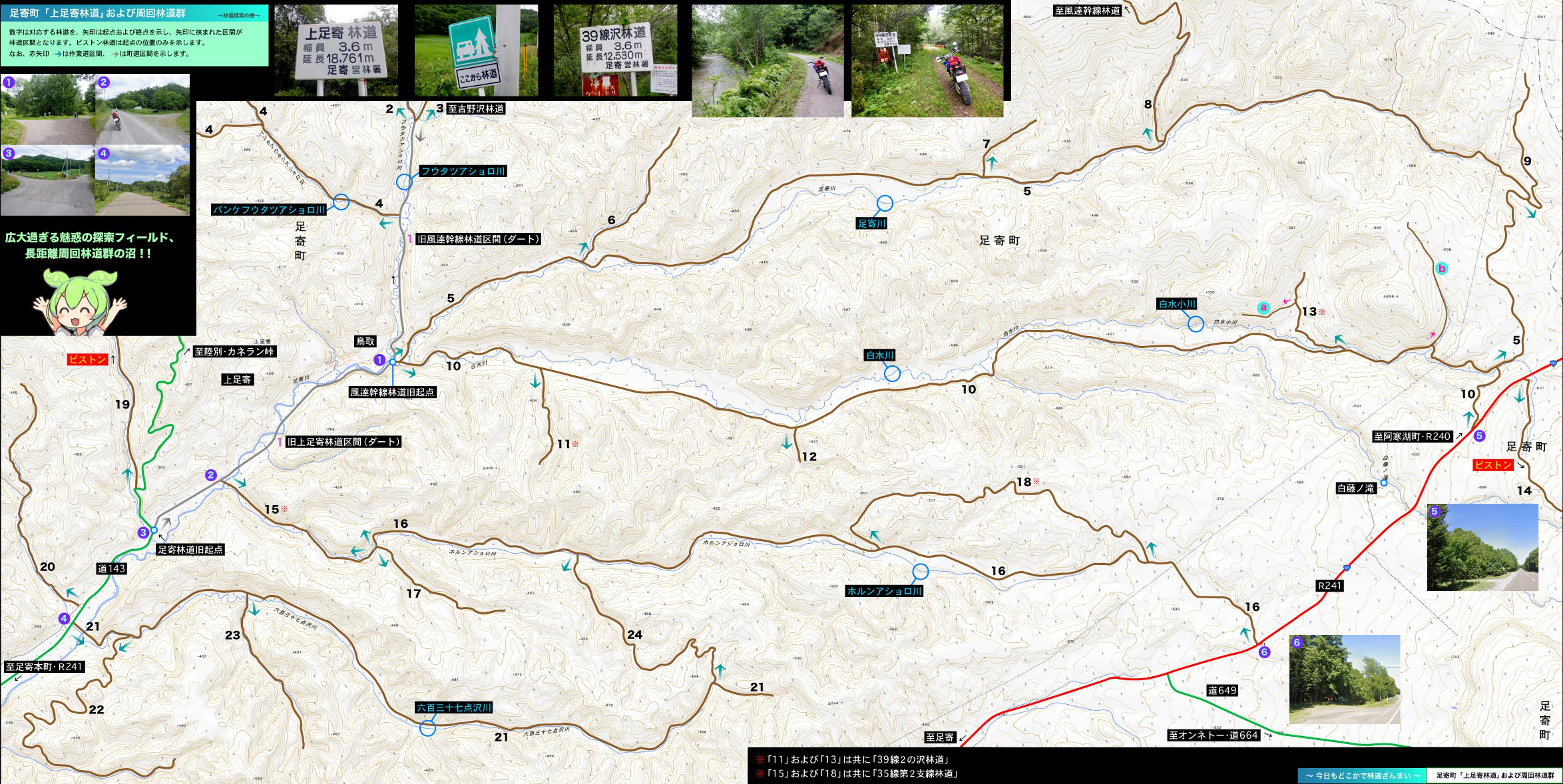The width and height of the screenshot is (1563, 784).
Task: Click purple marker 2 on gray road
Action: click(x=211, y=475)
